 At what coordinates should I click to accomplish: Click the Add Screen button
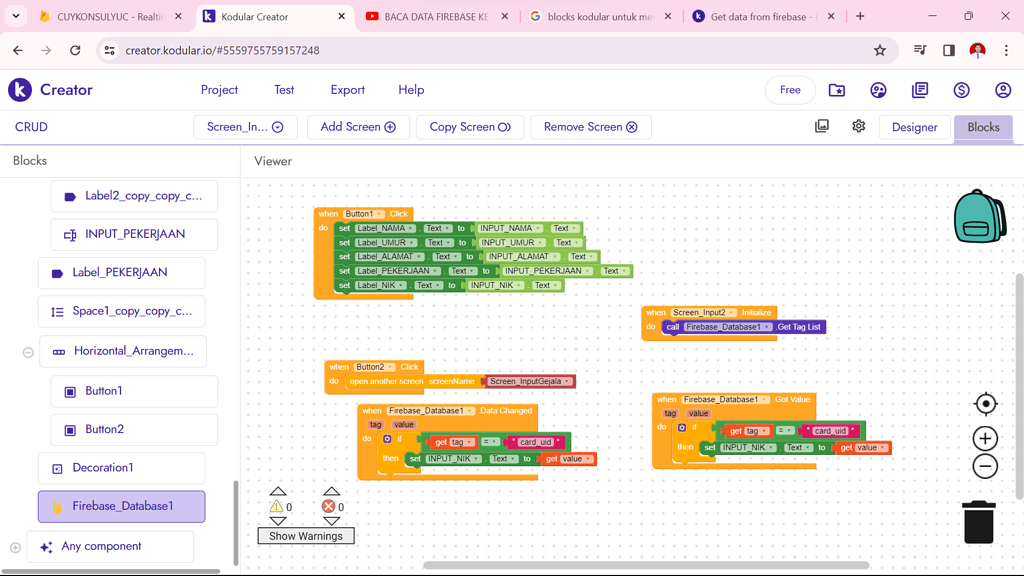[x=358, y=127]
